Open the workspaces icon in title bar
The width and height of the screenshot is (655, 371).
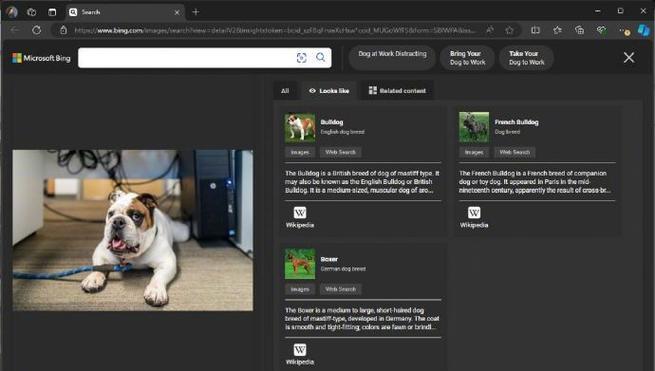pyautogui.click(x=32, y=12)
